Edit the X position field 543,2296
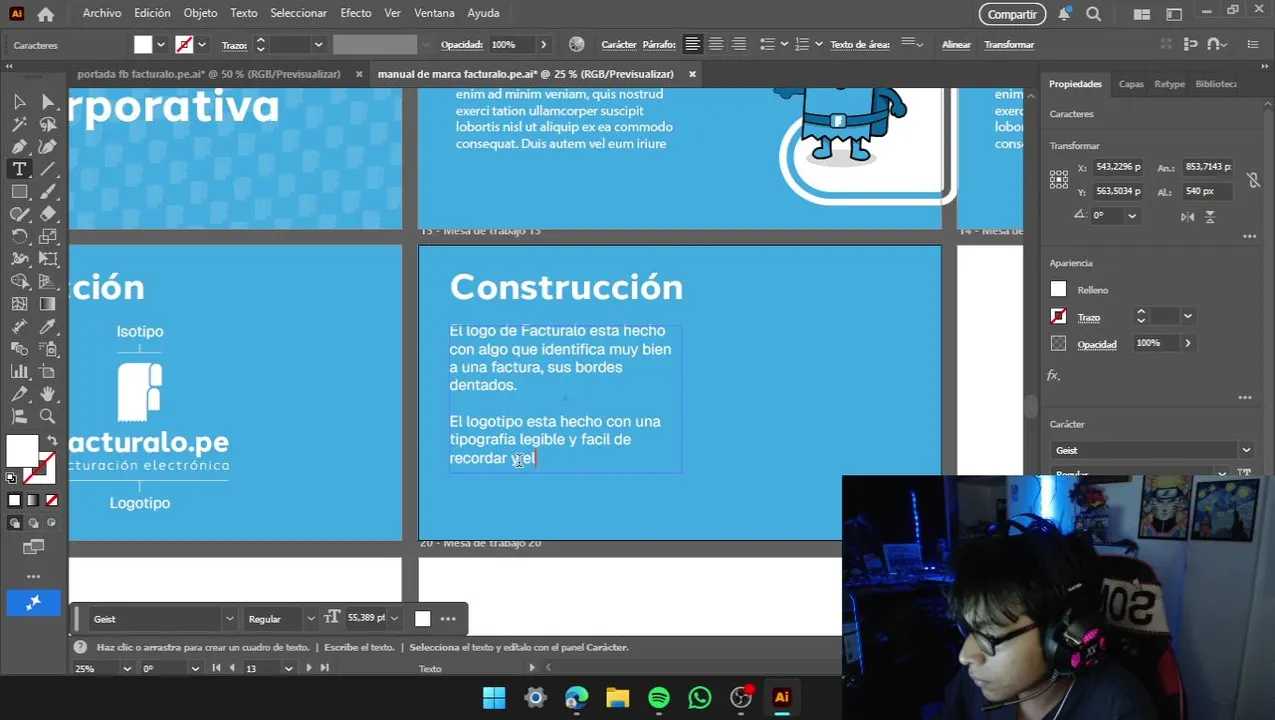This screenshot has height=720, width=1275. [x=1119, y=167]
